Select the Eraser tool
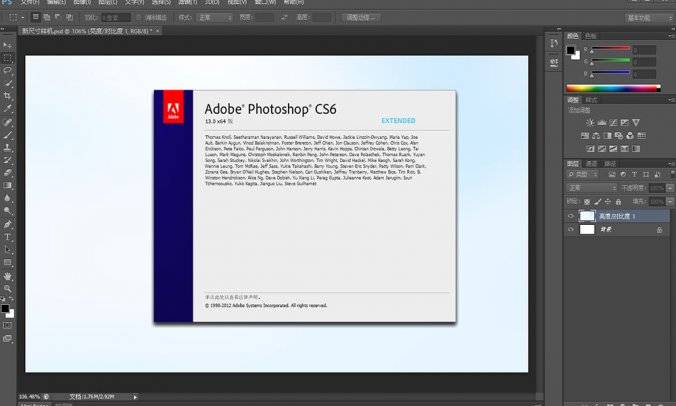The width and height of the screenshot is (676, 406). [x=7, y=173]
